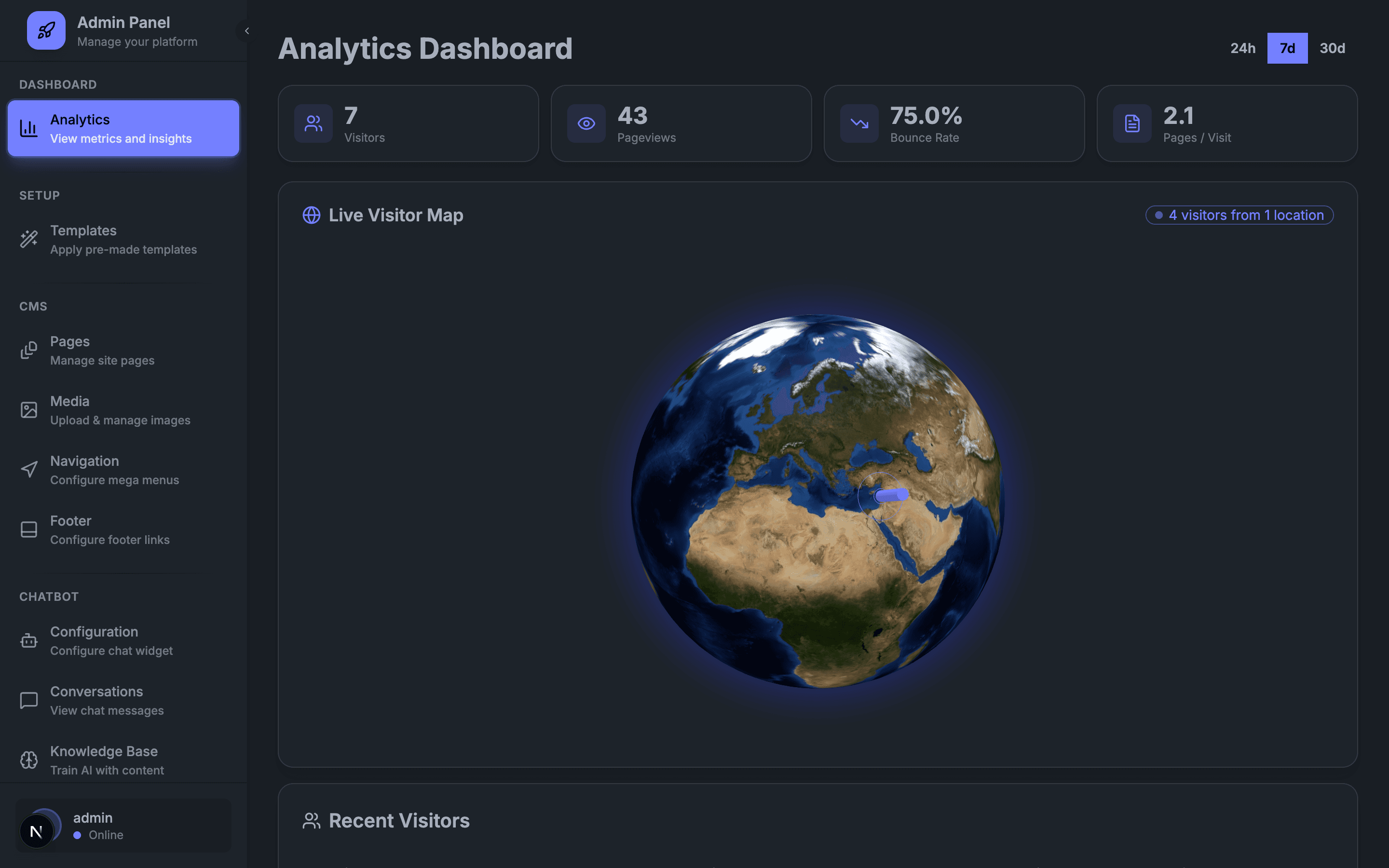1389x868 pixels.
Task: Switch to the 24h time range
Action: [x=1243, y=48]
